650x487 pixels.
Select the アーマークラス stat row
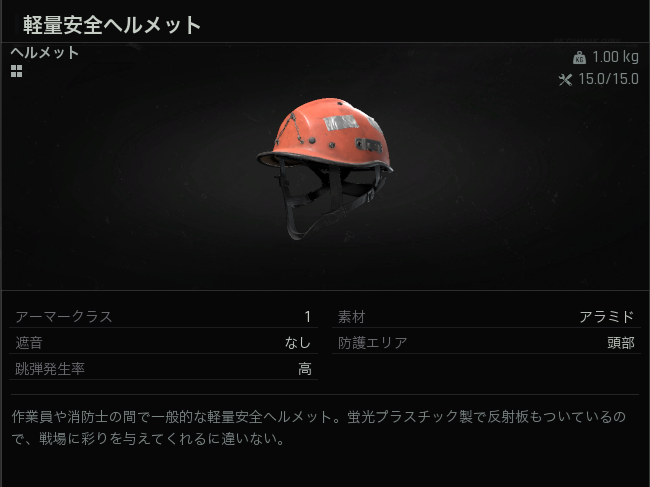click(163, 317)
